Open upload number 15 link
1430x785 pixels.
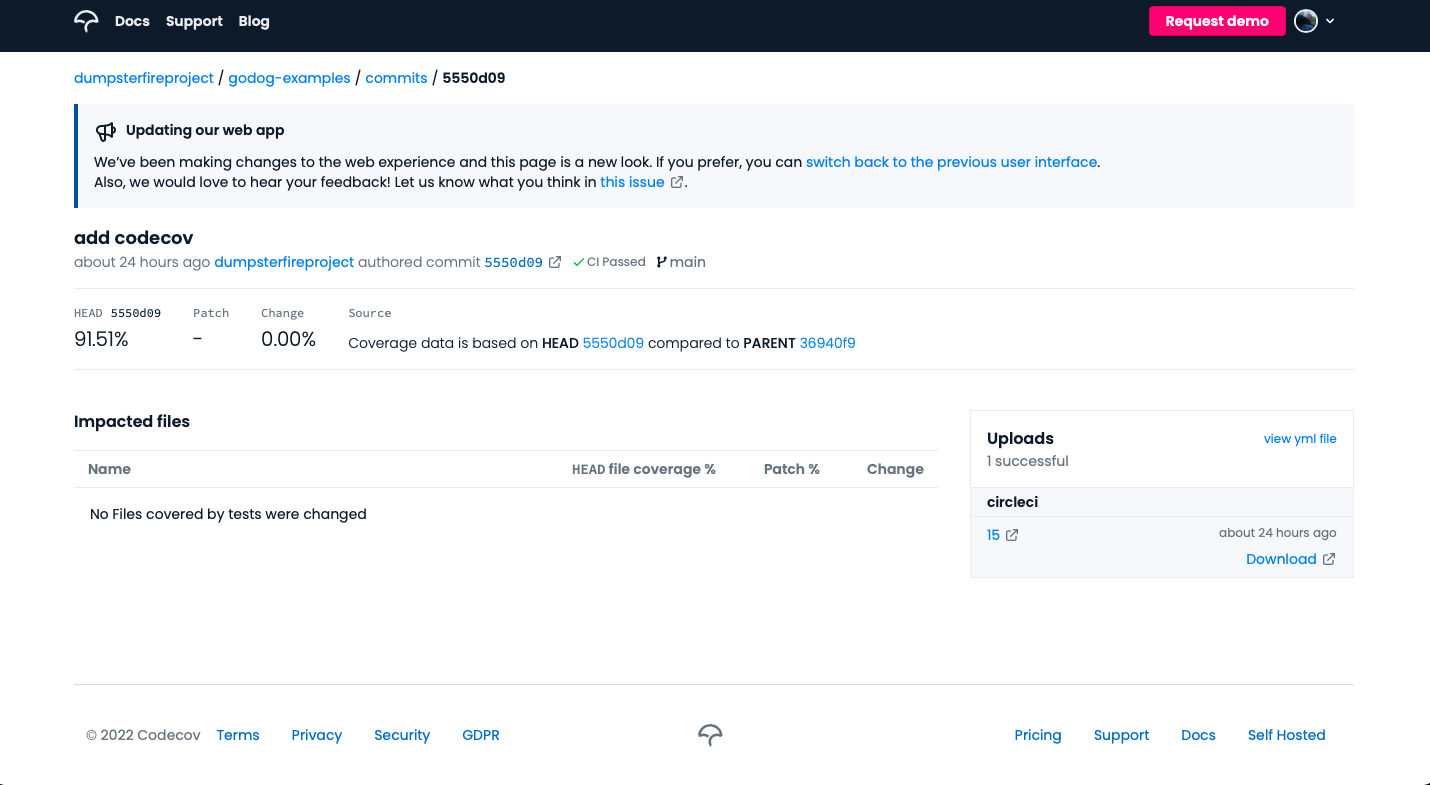pos(993,535)
